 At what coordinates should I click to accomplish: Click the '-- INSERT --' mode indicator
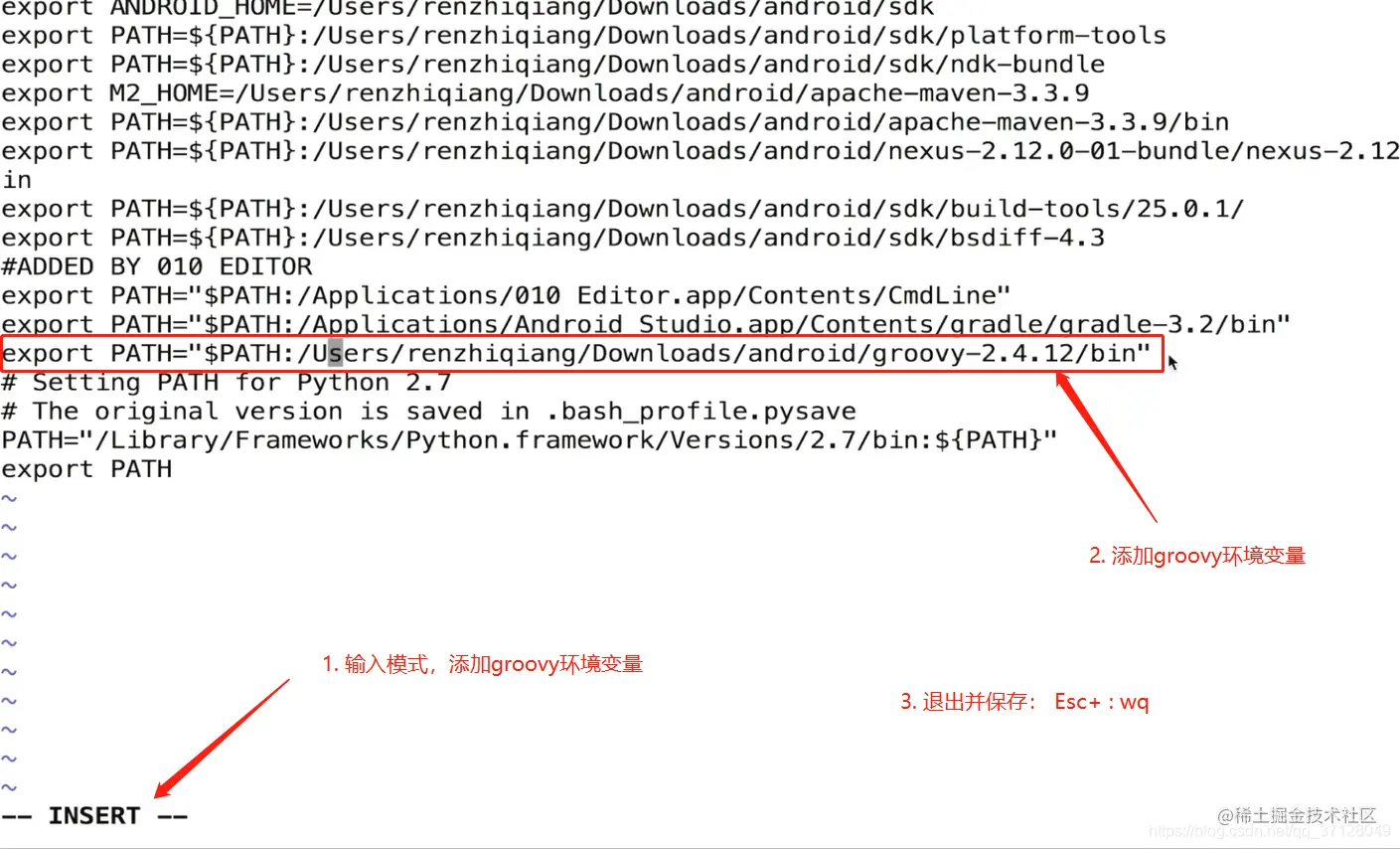click(x=94, y=816)
